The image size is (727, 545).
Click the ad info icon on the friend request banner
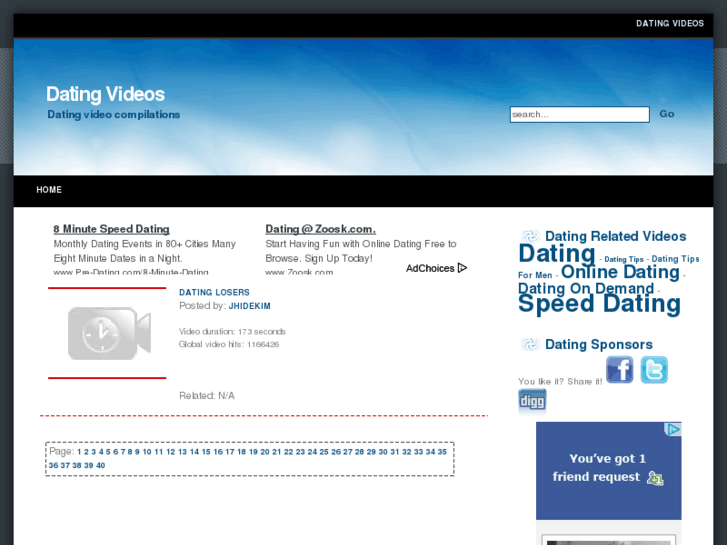coord(674,430)
